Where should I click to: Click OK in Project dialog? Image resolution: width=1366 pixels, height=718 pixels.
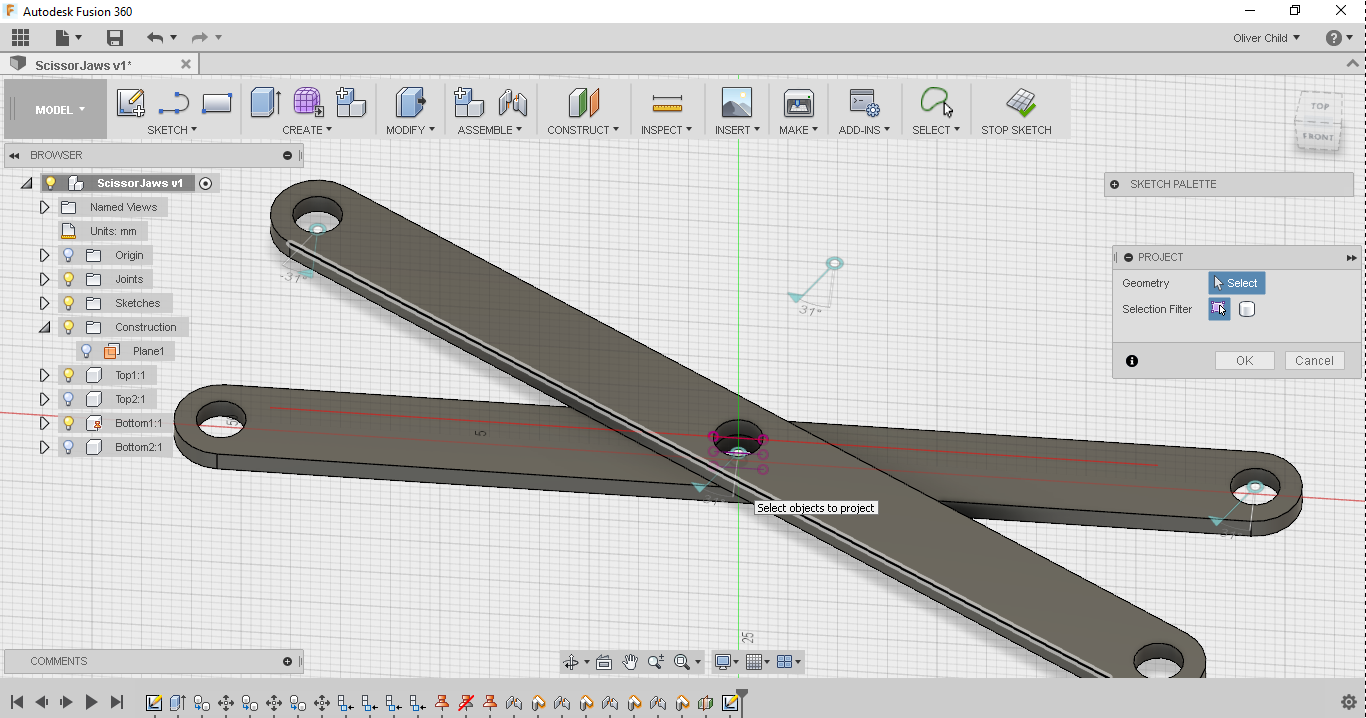[x=1244, y=361]
